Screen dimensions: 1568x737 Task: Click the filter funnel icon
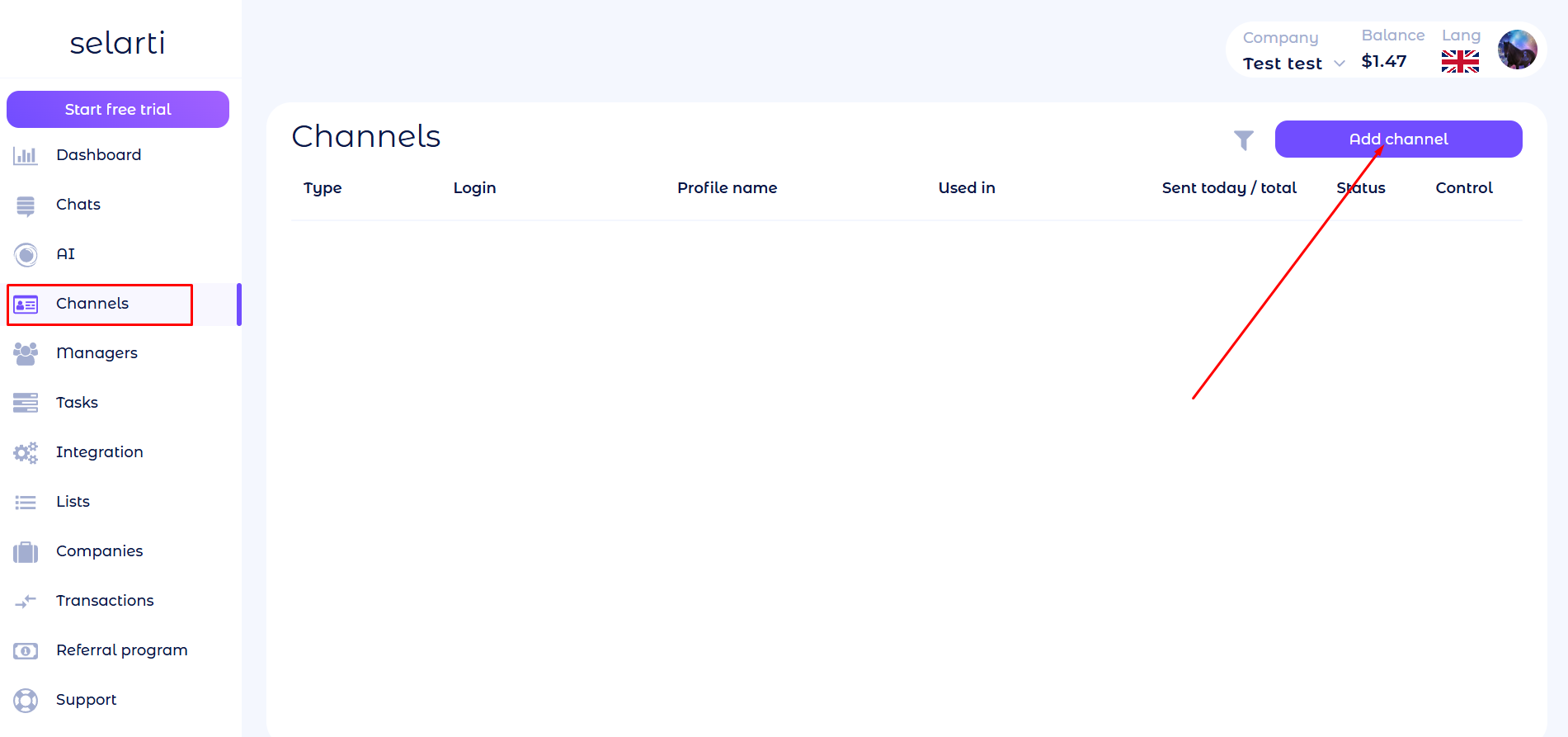click(1243, 140)
